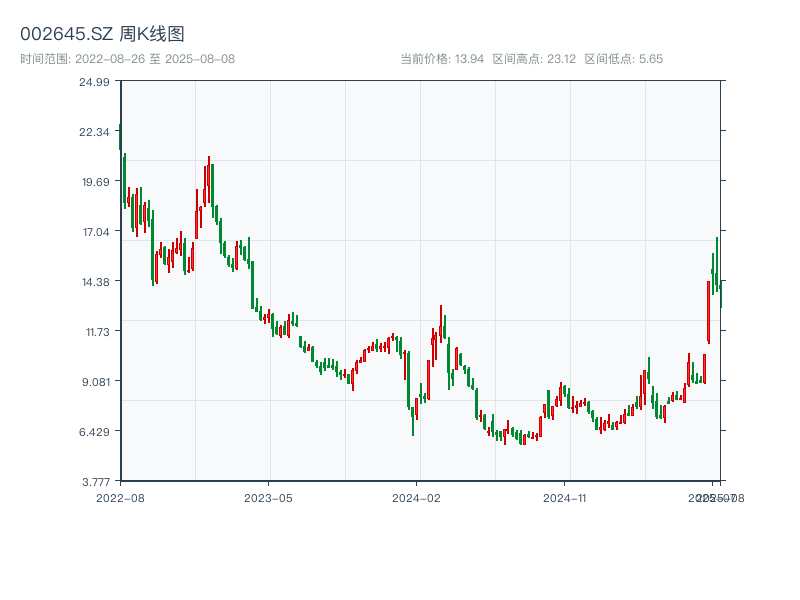The height and width of the screenshot is (600, 800).
Task: Click the interval high 区间高点: 23.12
Action: click(x=534, y=59)
